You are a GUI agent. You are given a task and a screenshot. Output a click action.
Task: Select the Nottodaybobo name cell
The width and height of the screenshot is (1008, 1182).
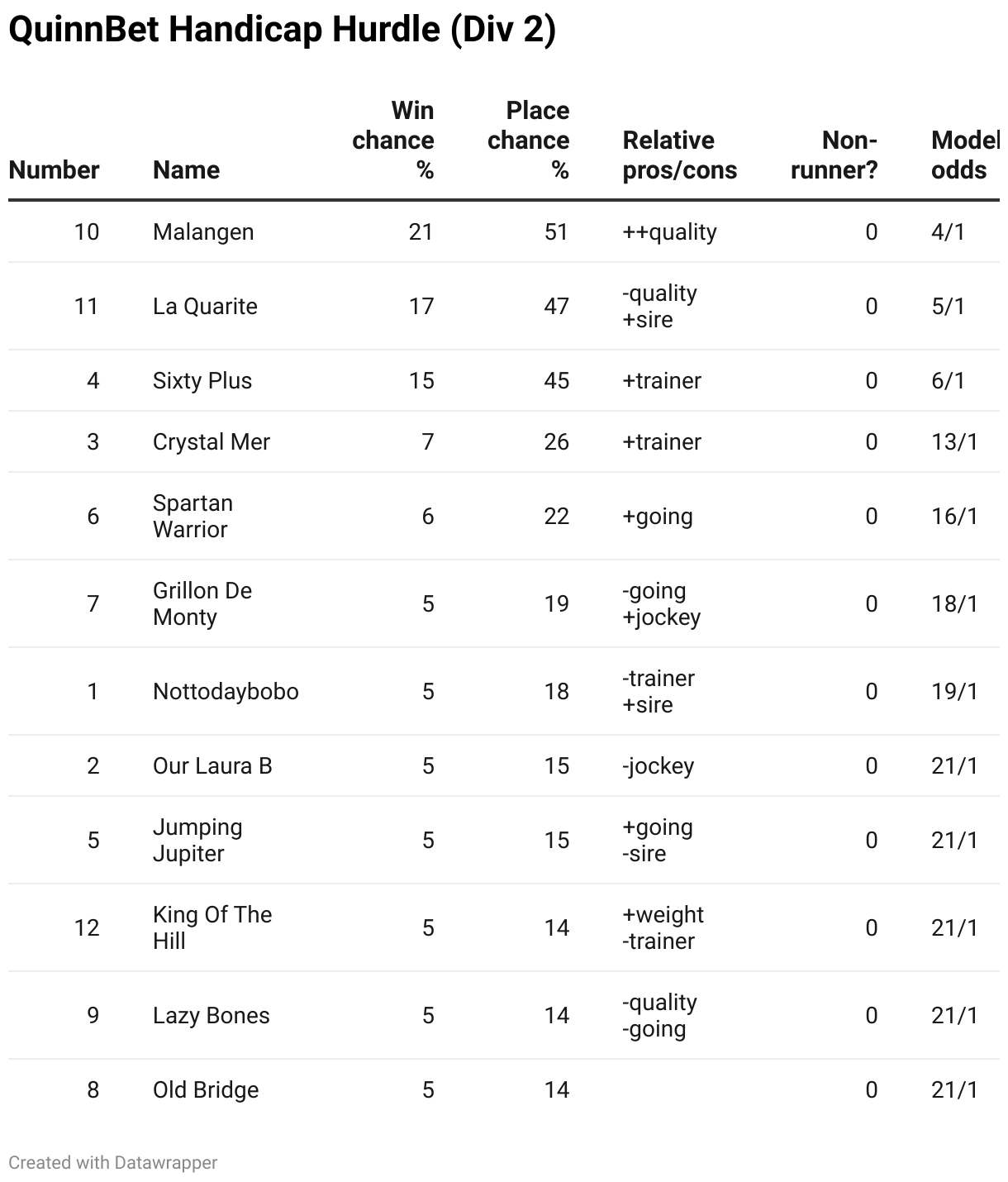226,691
